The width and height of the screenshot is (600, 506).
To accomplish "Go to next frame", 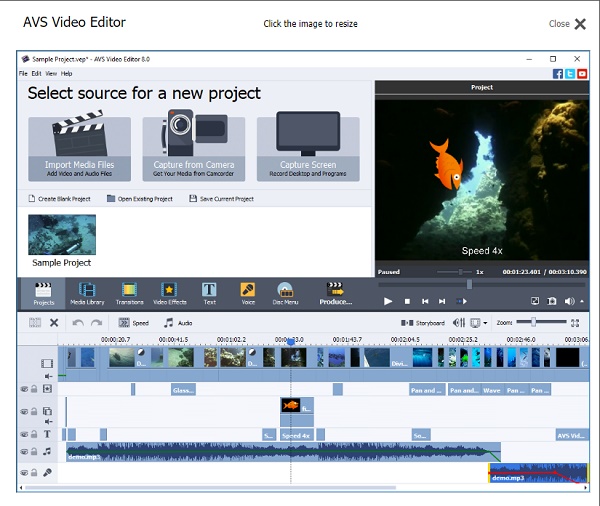I will point(442,301).
